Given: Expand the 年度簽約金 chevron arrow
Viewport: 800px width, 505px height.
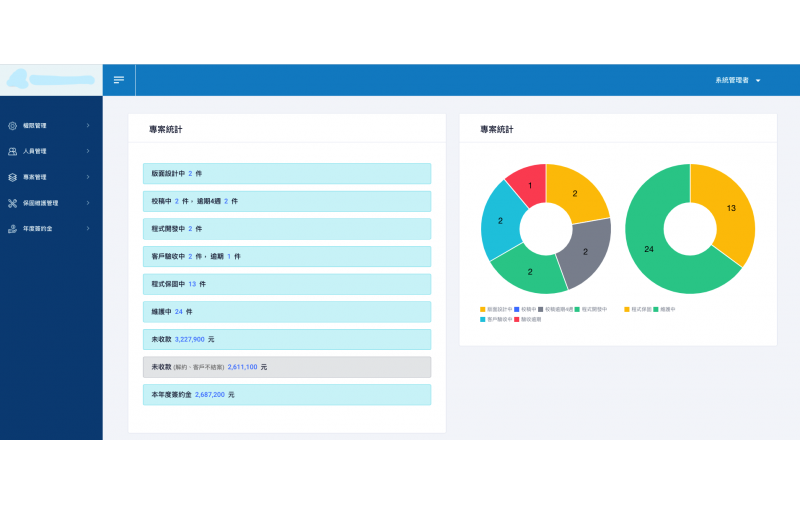Looking at the screenshot, I should (x=88, y=229).
